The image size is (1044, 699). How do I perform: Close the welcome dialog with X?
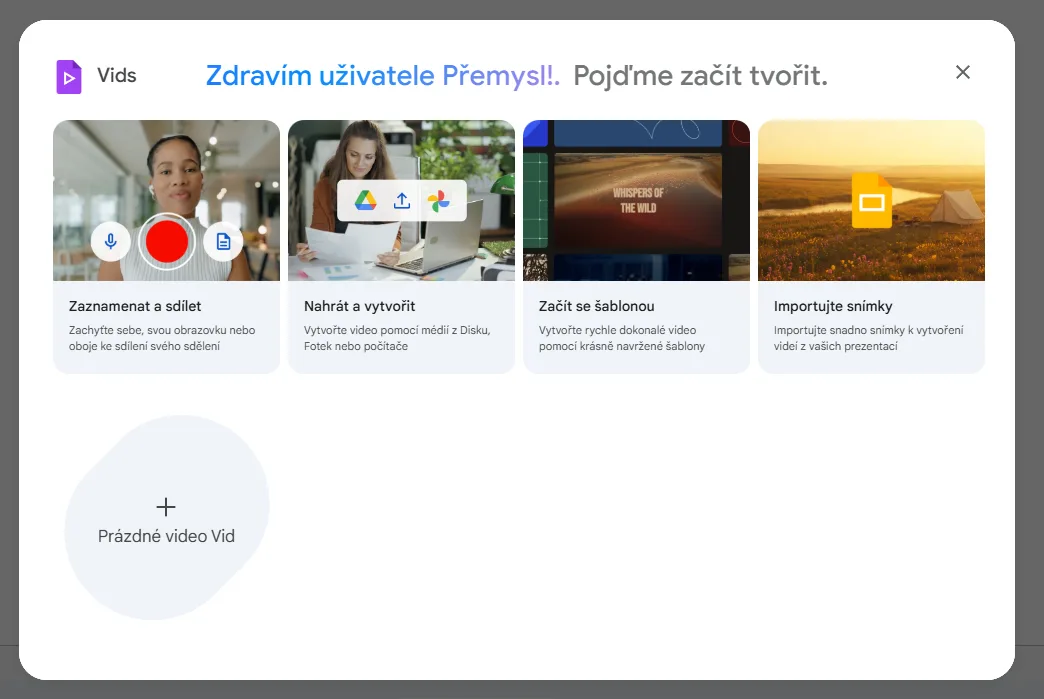pyautogui.click(x=962, y=72)
